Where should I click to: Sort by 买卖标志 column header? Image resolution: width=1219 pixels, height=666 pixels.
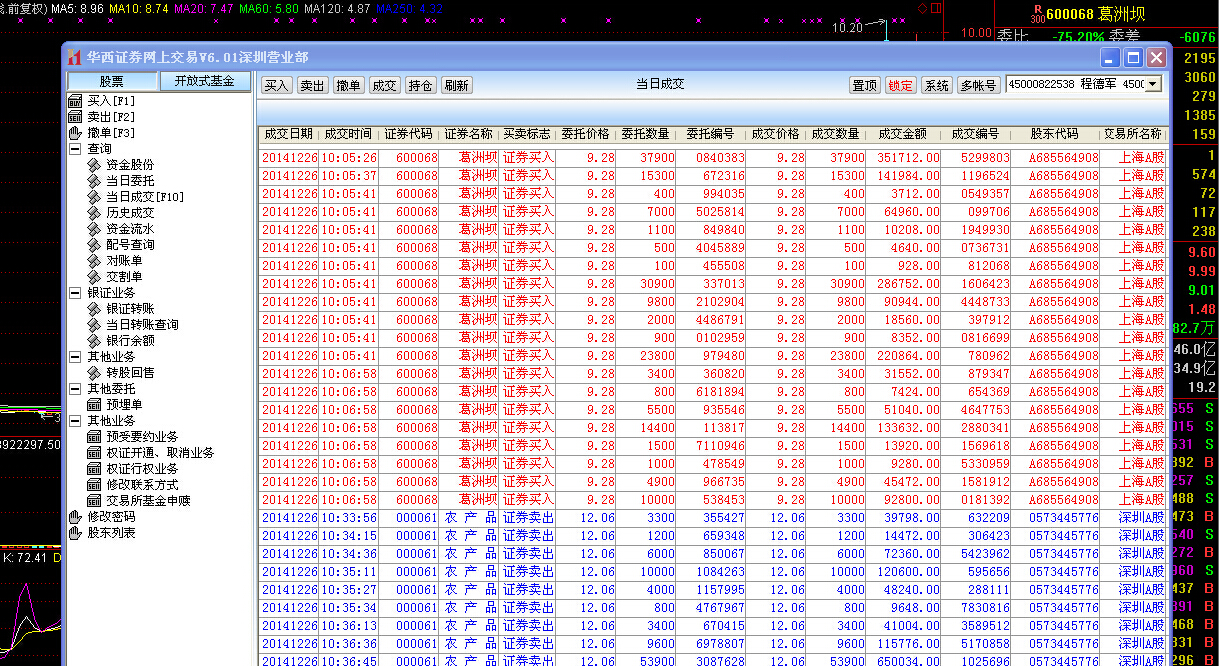pos(527,134)
